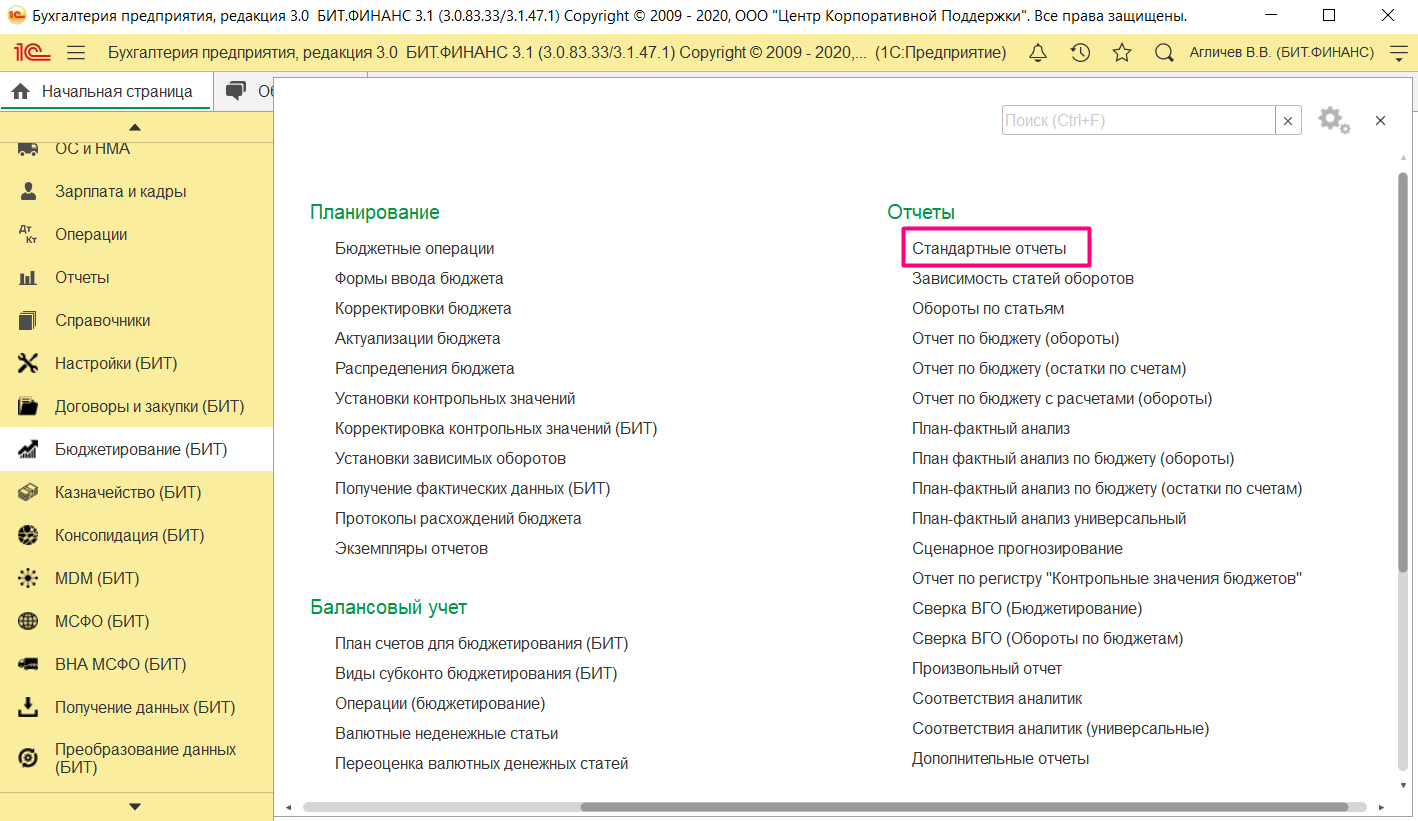Screen dimensions: 1418x821
Task: Clear the search field with X button
Action: (x=1289, y=120)
